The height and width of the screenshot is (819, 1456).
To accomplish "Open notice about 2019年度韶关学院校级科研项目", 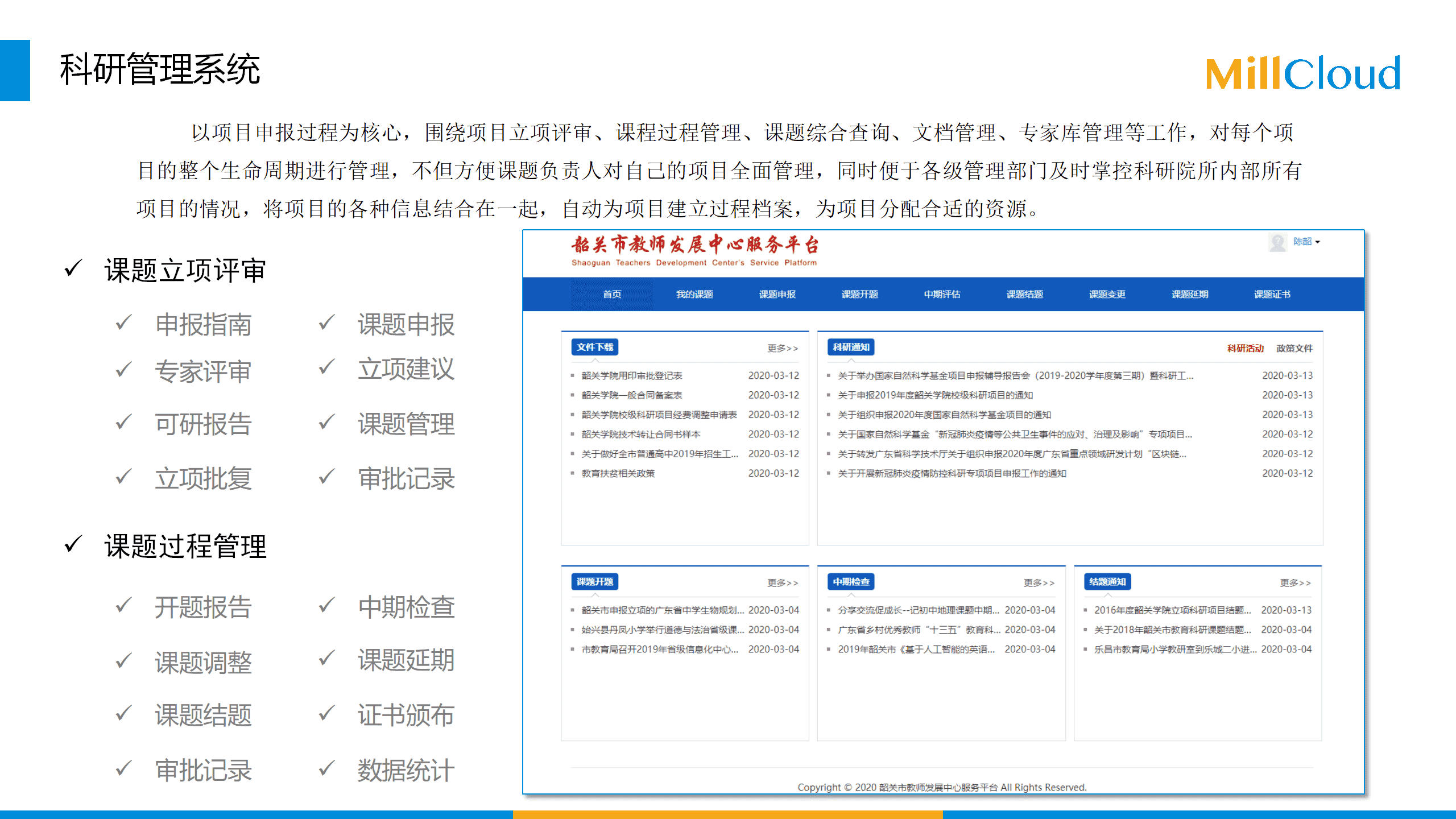I will pyautogui.click(x=935, y=395).
